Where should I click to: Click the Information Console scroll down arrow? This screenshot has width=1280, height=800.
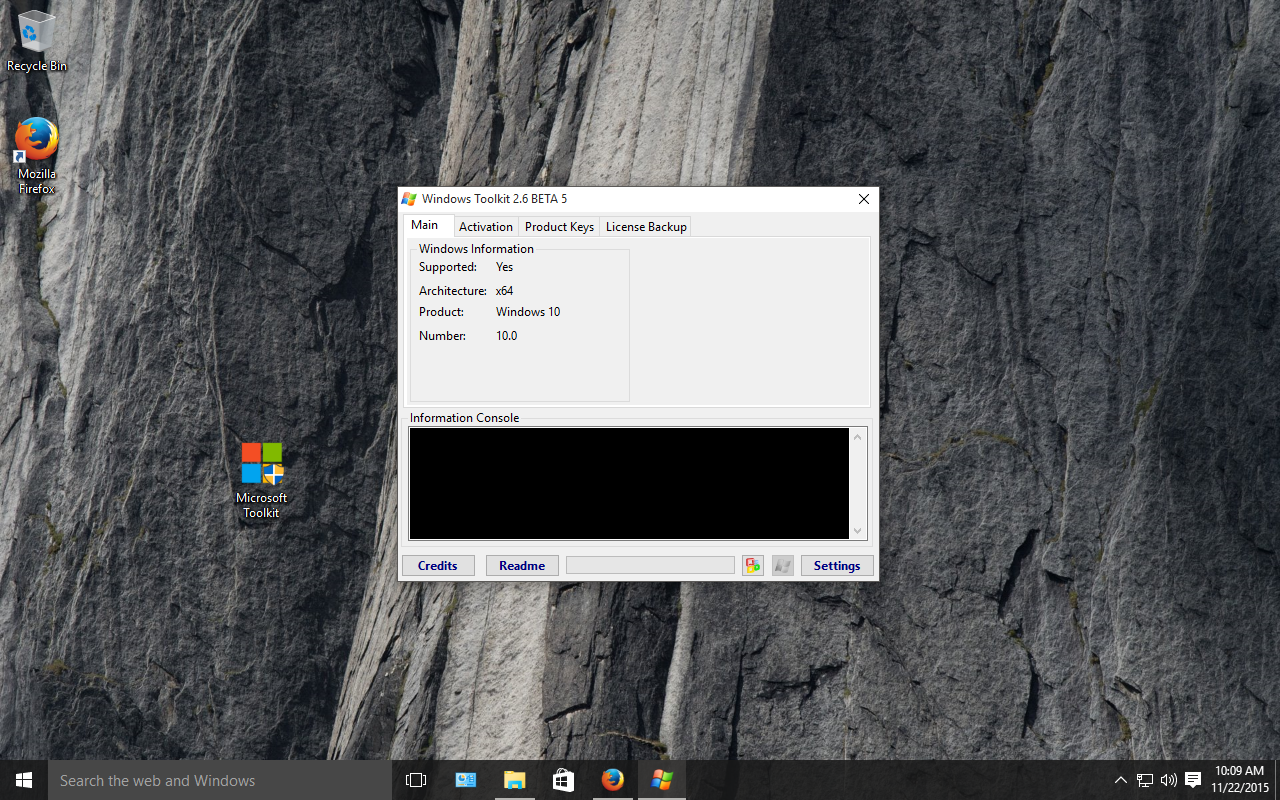857,531
